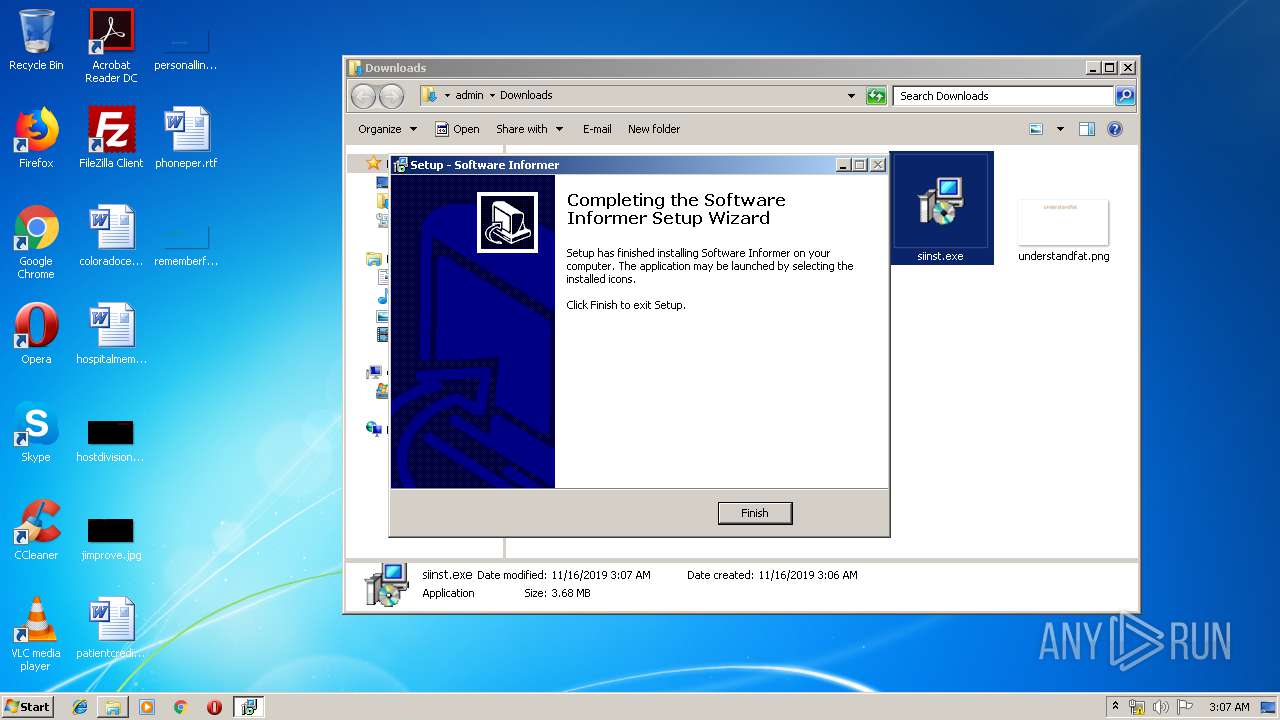Open Recycle Bin desktop icon
Image resolution: width=1280 pixels, height=720 pixels.
[x=36, y=40]
